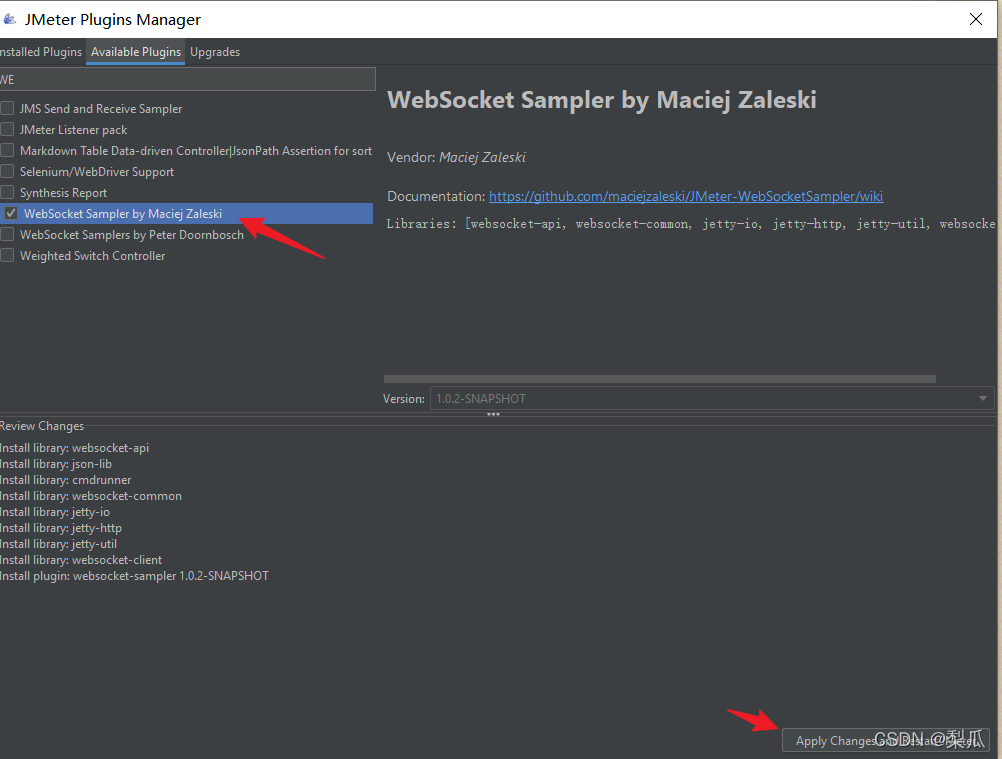This screenshot has height=759, width=1002.
Task: Enable the Weighted Switch Controller checkbox
Action: point(8,256)
